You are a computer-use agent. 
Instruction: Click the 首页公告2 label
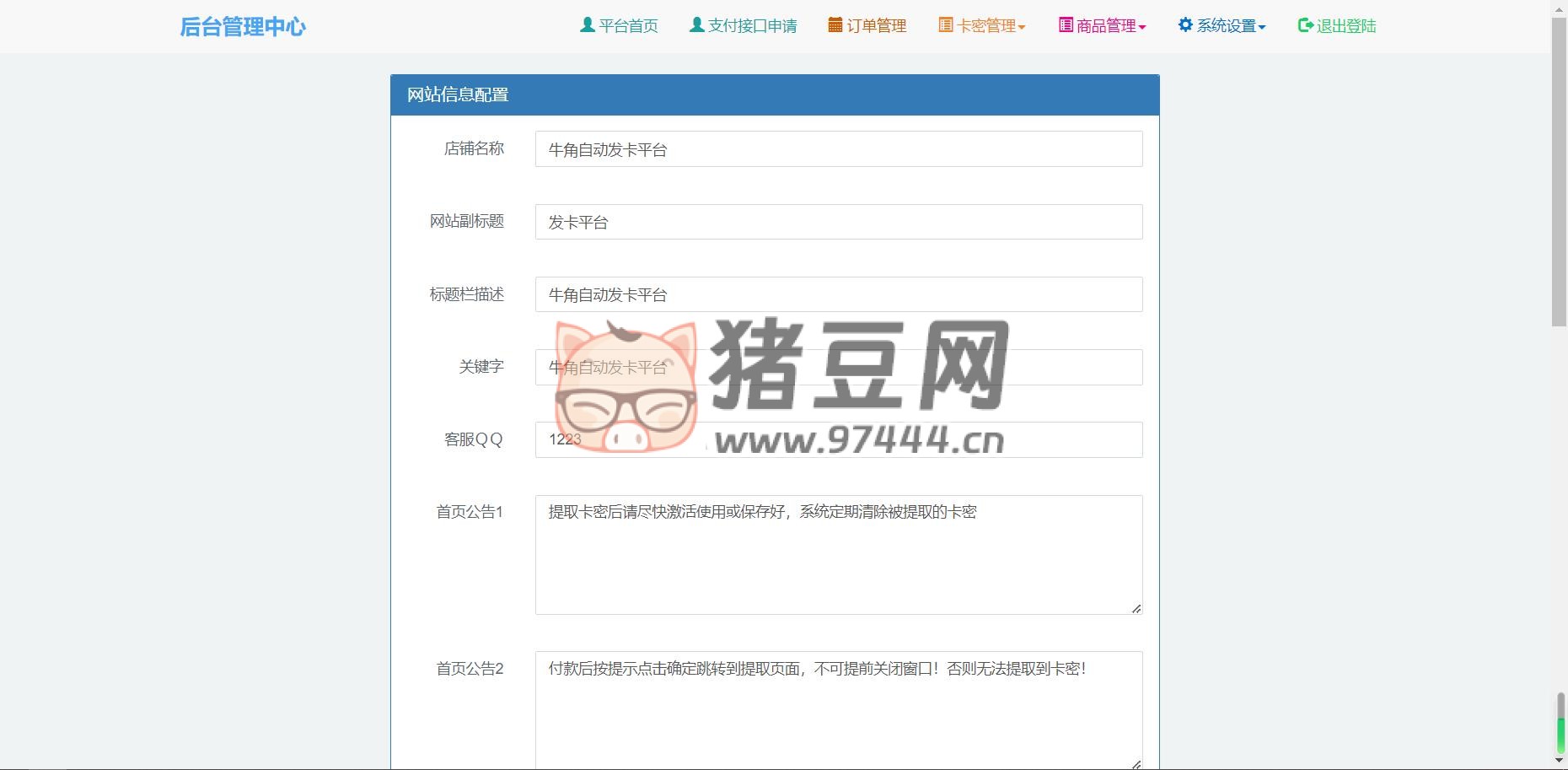(470, 669)
